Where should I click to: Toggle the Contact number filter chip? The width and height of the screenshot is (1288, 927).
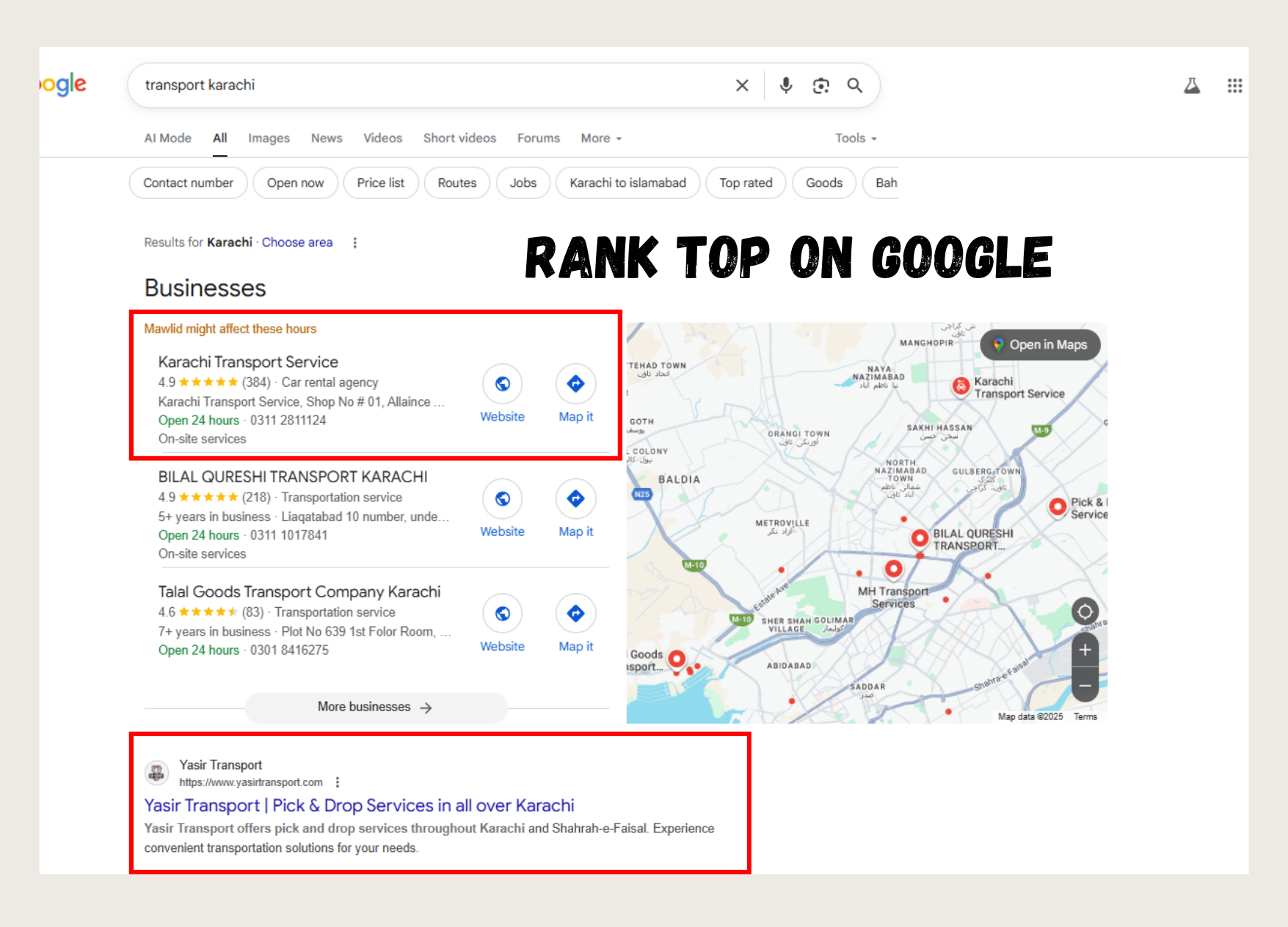tap(188, 183)
